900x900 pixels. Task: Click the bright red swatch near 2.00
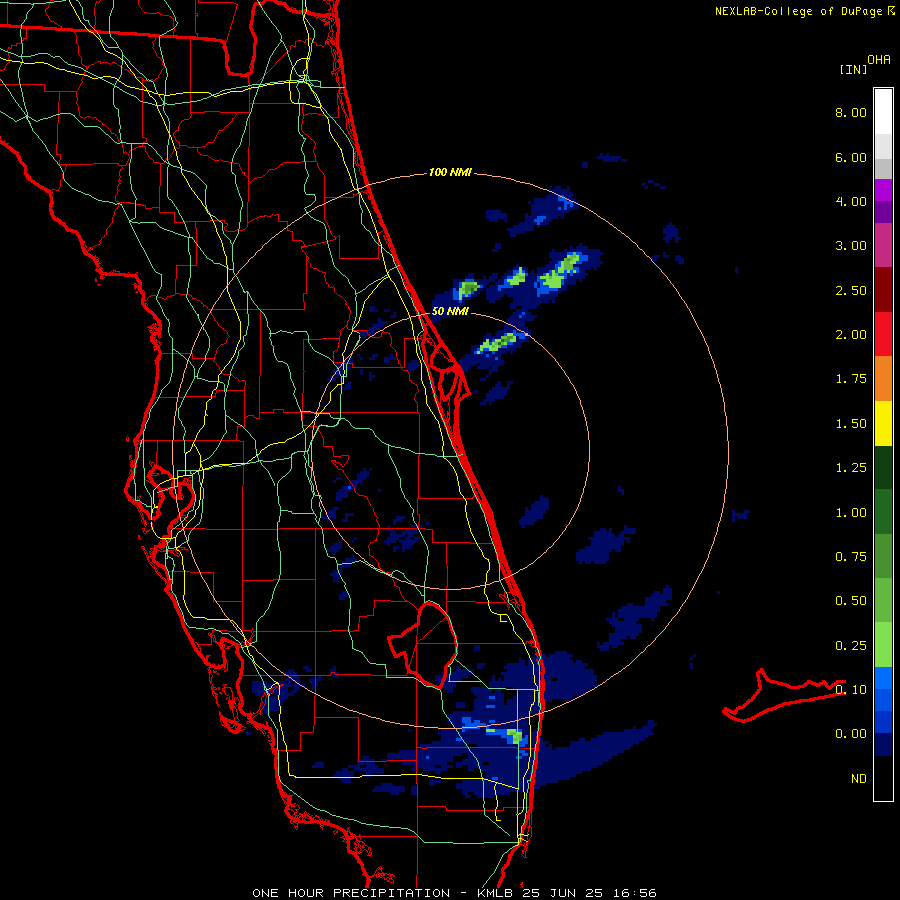click(x=883, y=334)
